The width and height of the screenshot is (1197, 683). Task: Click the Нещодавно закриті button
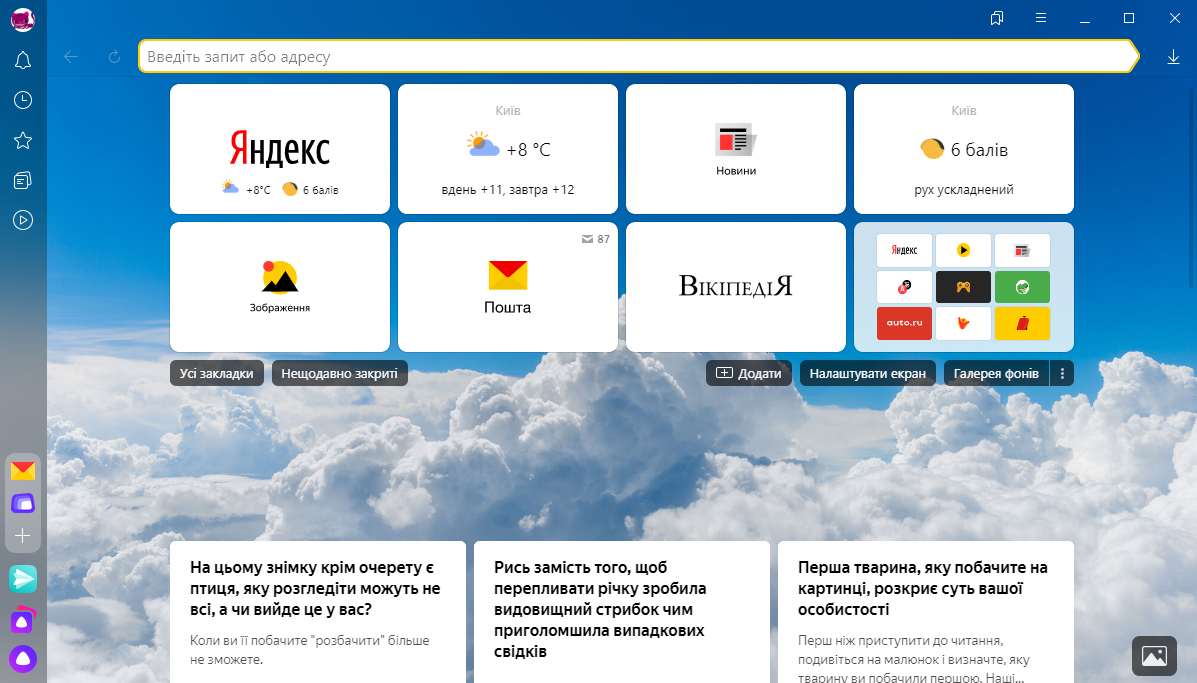pyautogui.click(x=340, y=373)
